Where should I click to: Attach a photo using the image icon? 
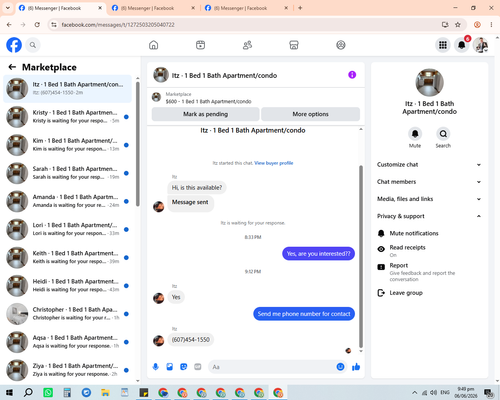pos(170,367)
